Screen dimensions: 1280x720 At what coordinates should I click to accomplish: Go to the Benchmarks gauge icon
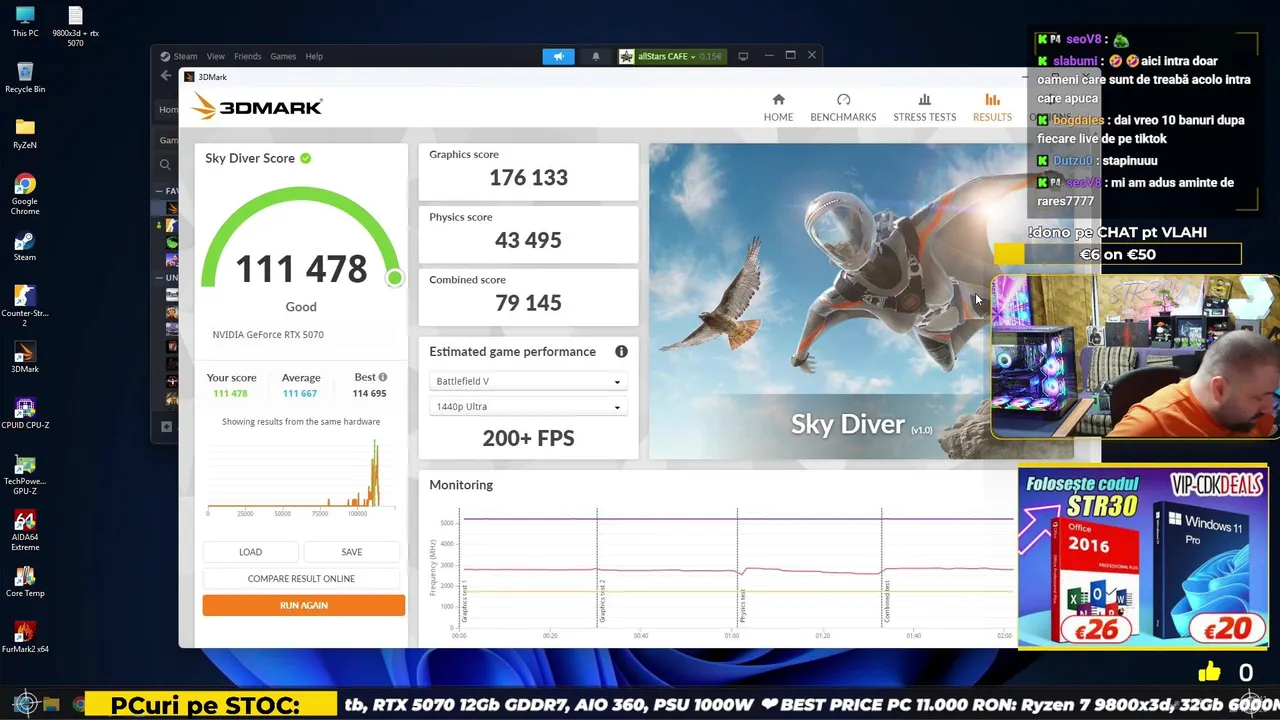coord(843,100)
